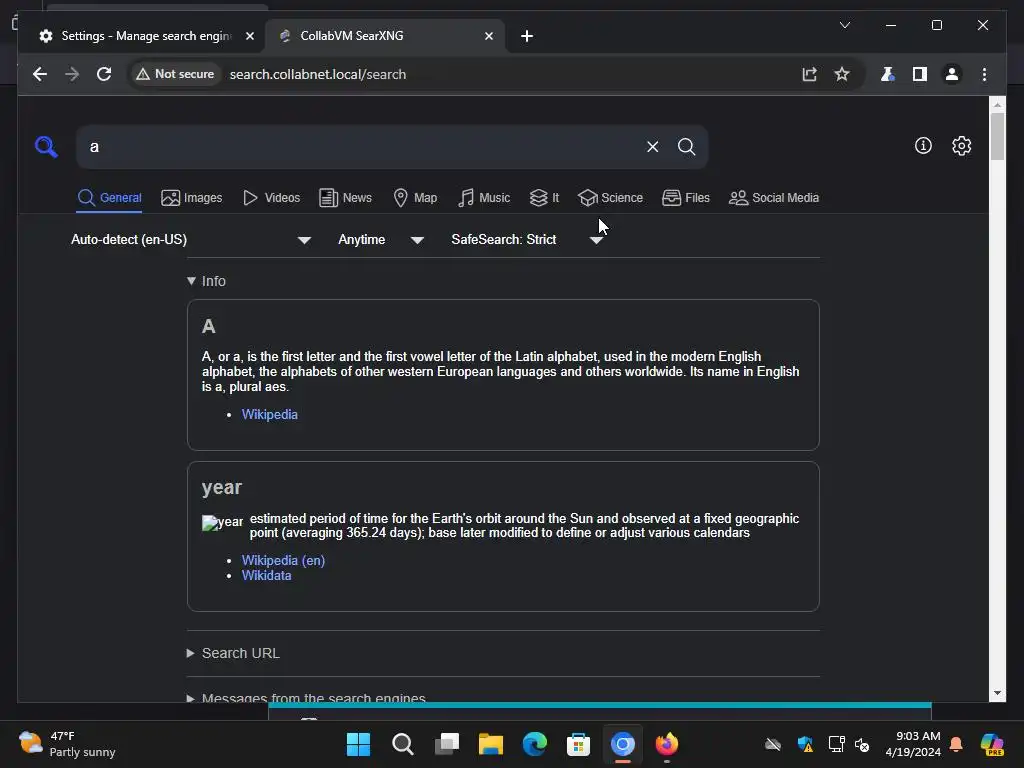
Task: Open SearXNG preferences gear icon
Action: pos(961,146)
